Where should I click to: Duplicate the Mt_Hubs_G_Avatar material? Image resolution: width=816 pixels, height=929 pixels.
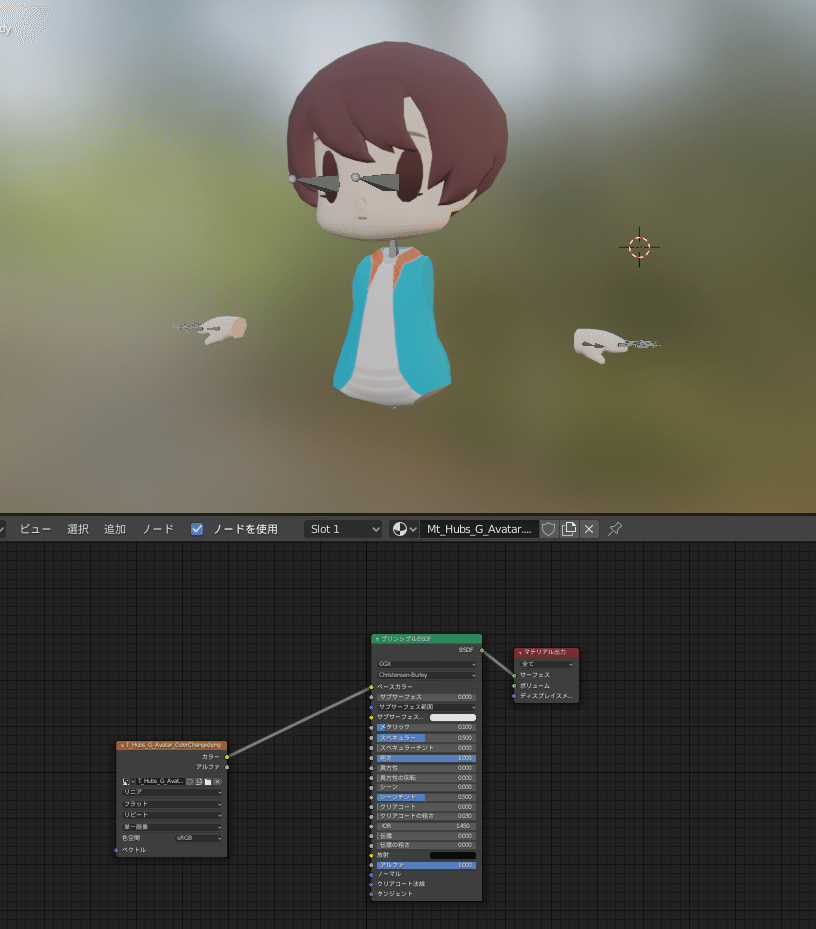click(x=569, y=529)
